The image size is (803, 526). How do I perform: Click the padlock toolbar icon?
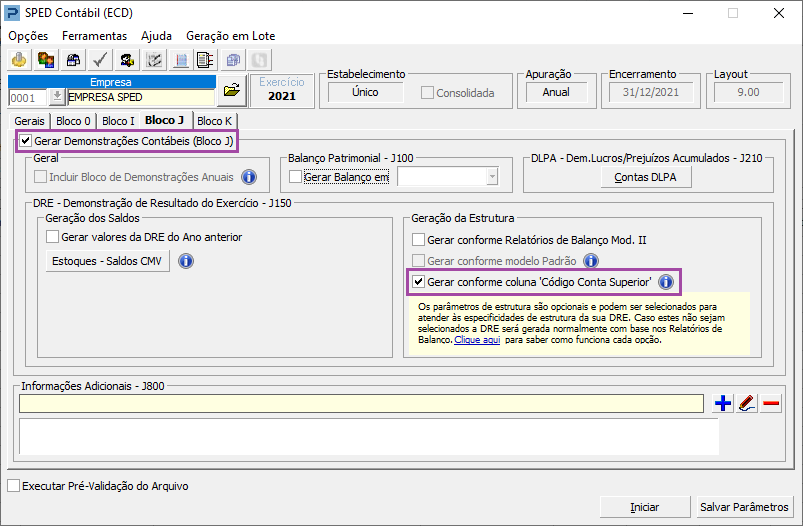(x=73, y=60)
